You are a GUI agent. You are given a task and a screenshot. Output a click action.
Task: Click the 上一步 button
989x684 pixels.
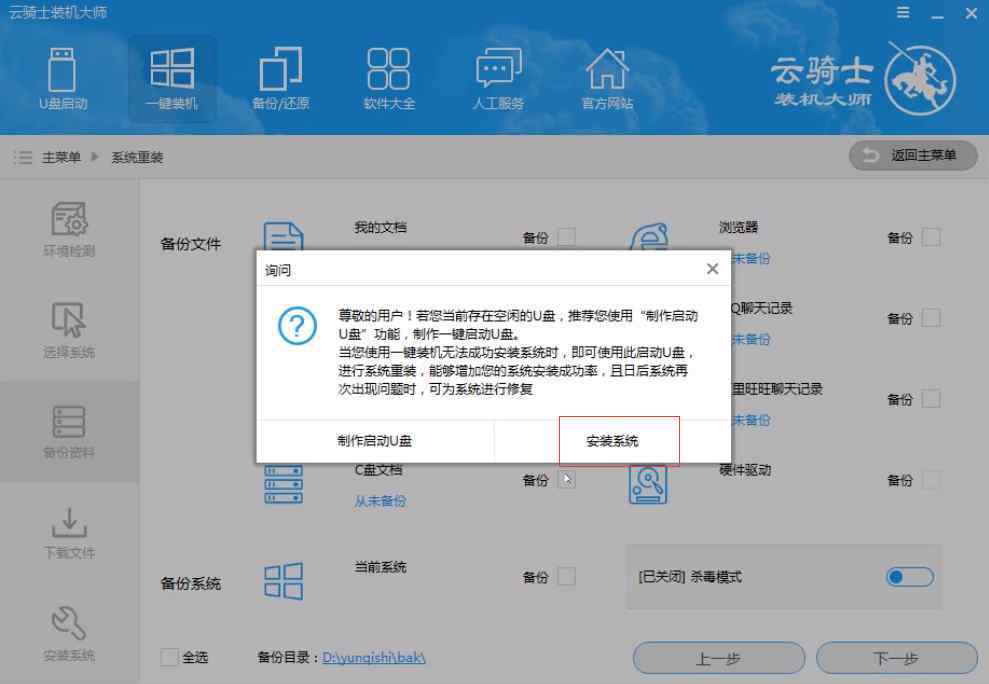pos(718,659)
